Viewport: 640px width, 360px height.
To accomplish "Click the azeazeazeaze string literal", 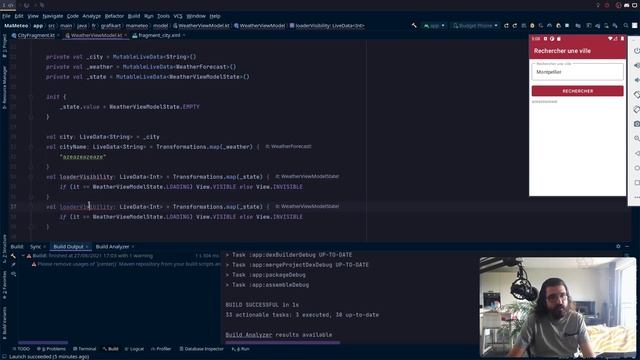I will [x=83, y=157].
